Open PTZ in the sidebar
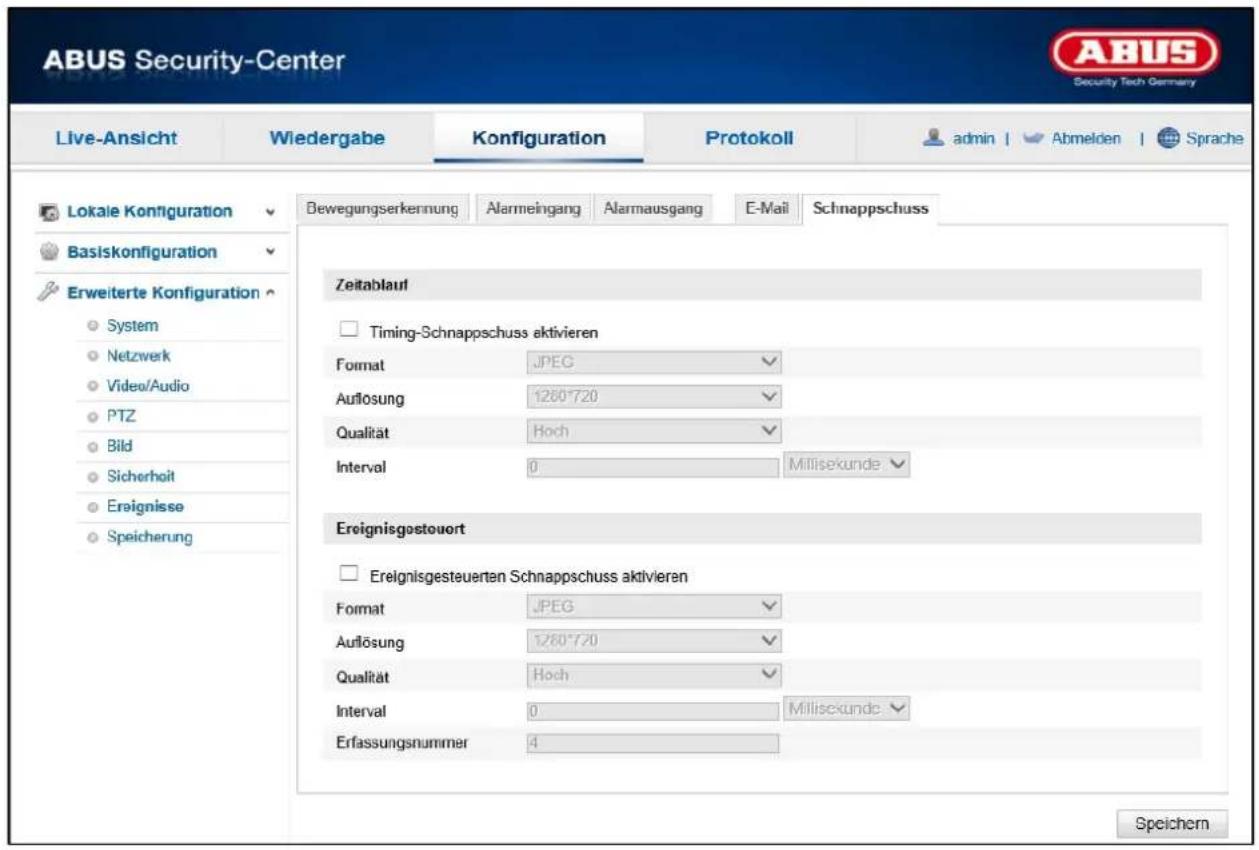 [x=122, y=417]
